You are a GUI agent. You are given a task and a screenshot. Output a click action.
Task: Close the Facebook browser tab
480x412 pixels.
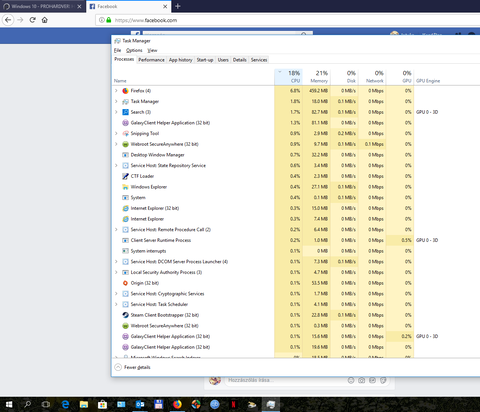(165, 6)
